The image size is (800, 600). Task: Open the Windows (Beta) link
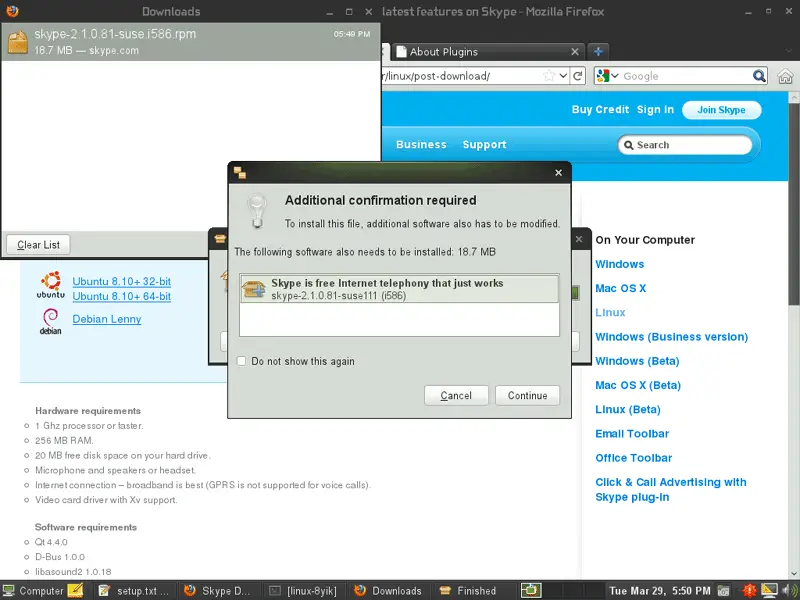[x=637, y=361]
